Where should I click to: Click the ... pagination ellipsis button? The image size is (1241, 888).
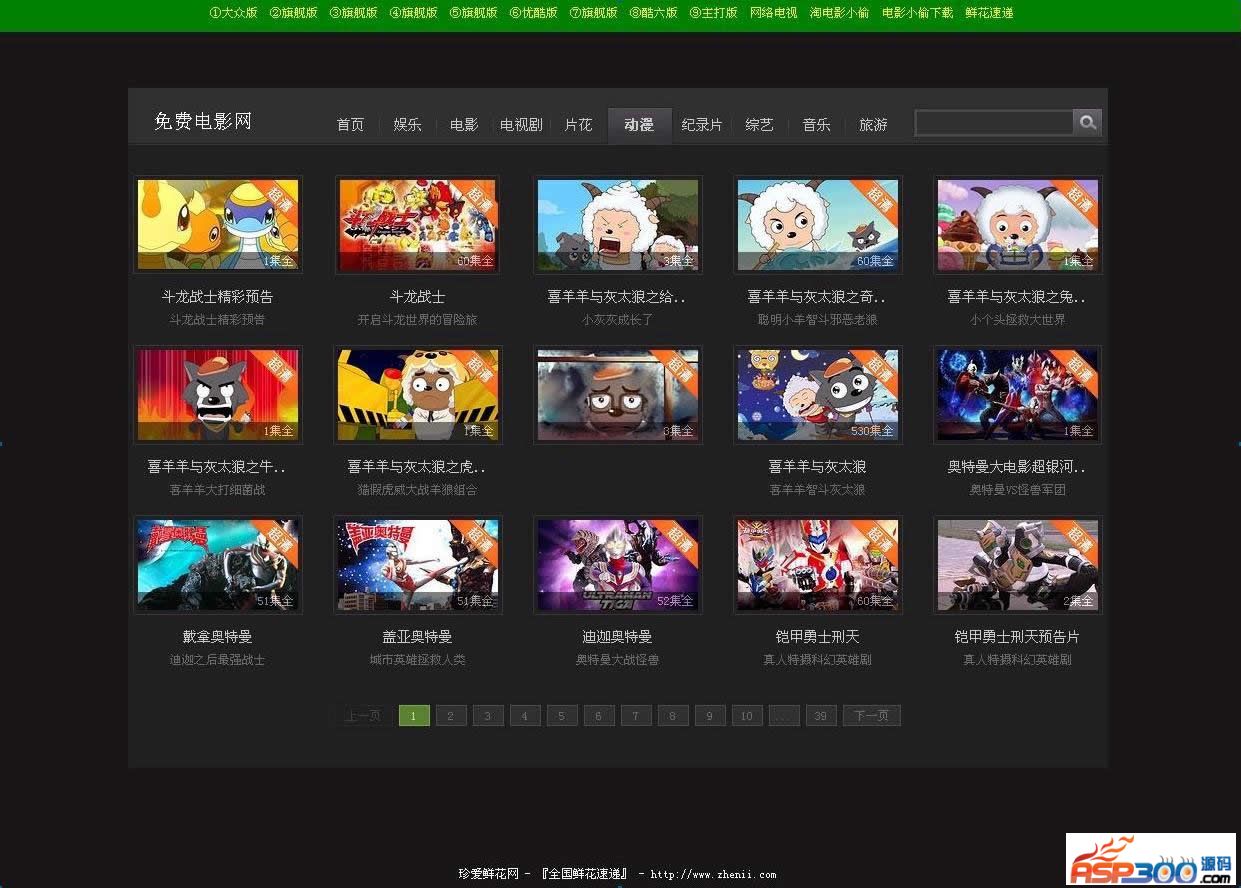(784, 716)
